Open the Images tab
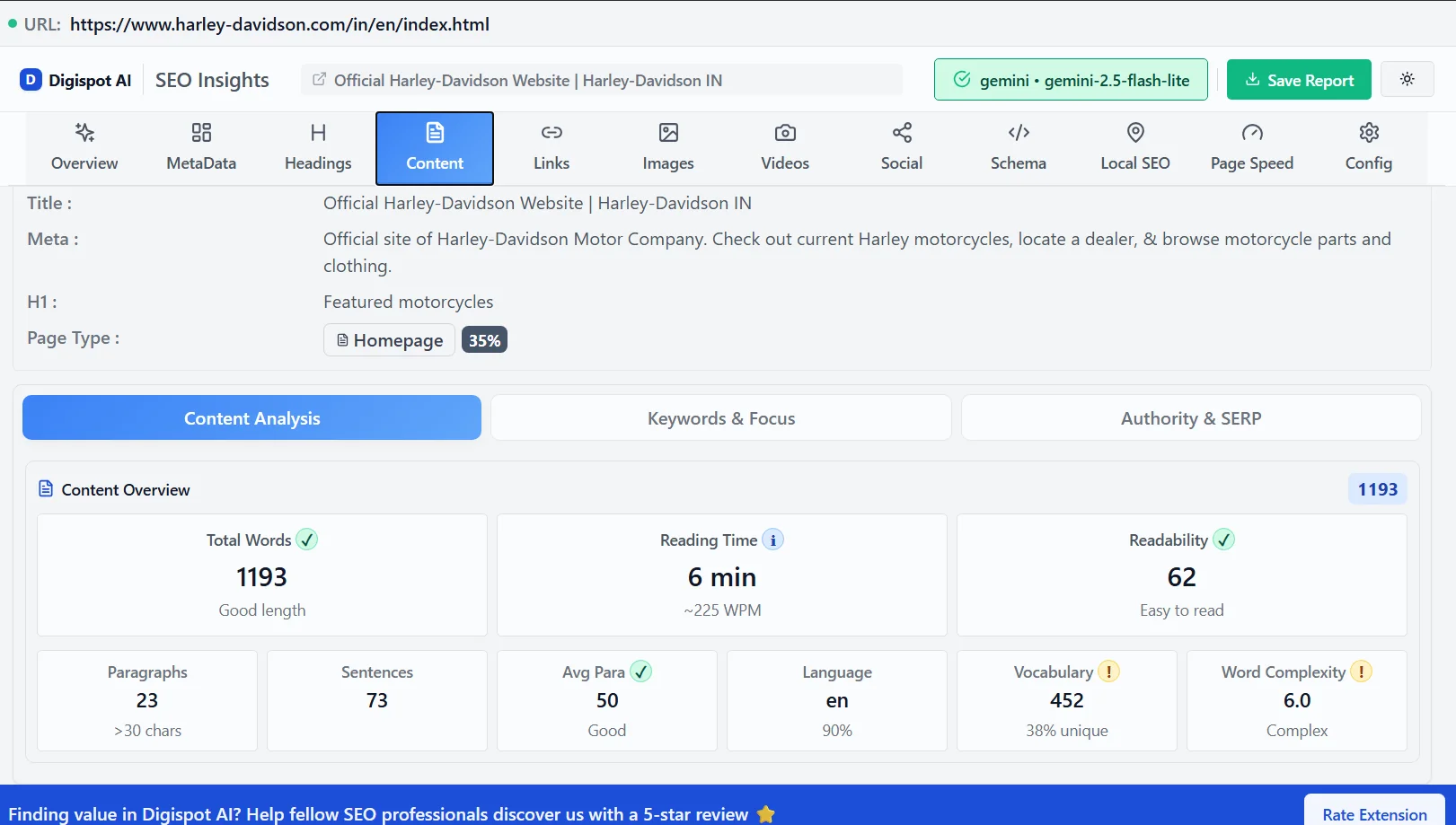This screenshot has height=825, width=1456. 668,148
